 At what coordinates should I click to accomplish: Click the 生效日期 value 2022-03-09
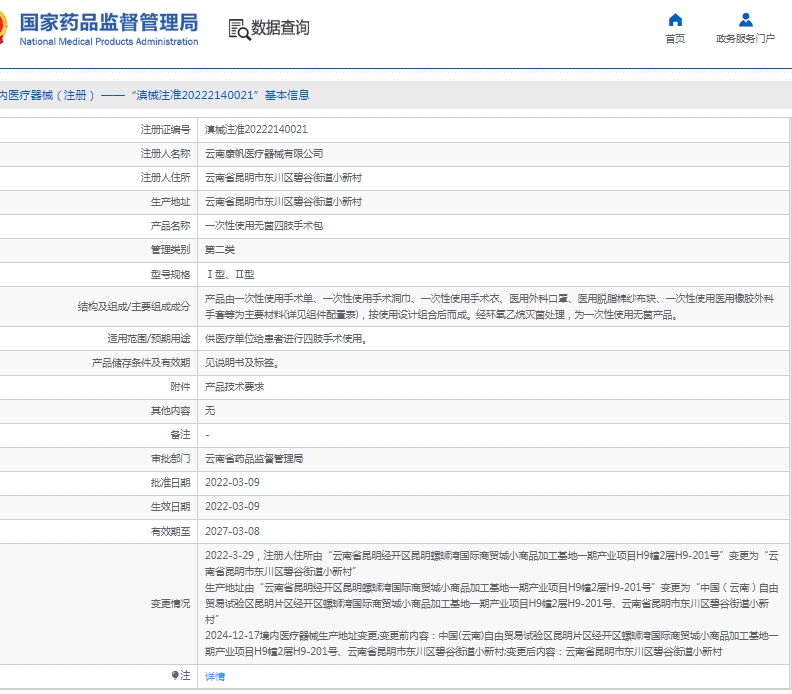232,506
